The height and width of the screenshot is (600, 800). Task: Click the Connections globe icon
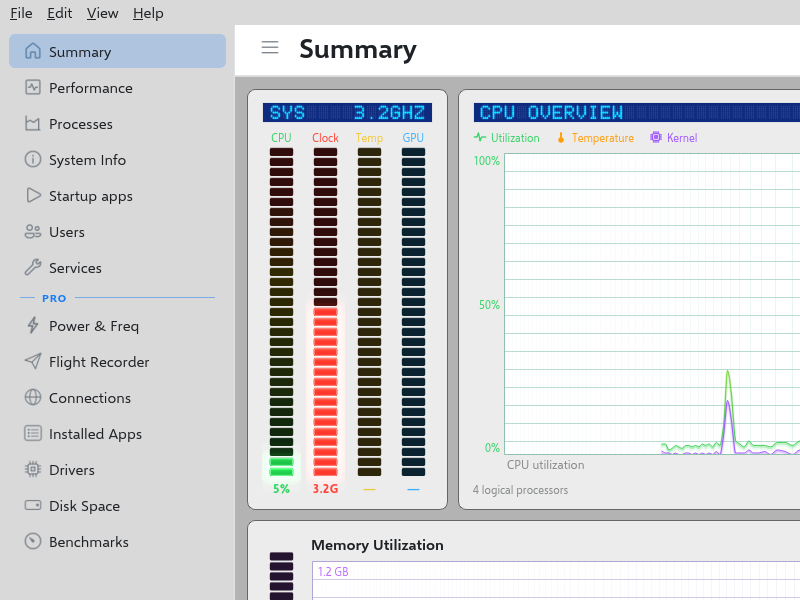coord(33,397)
